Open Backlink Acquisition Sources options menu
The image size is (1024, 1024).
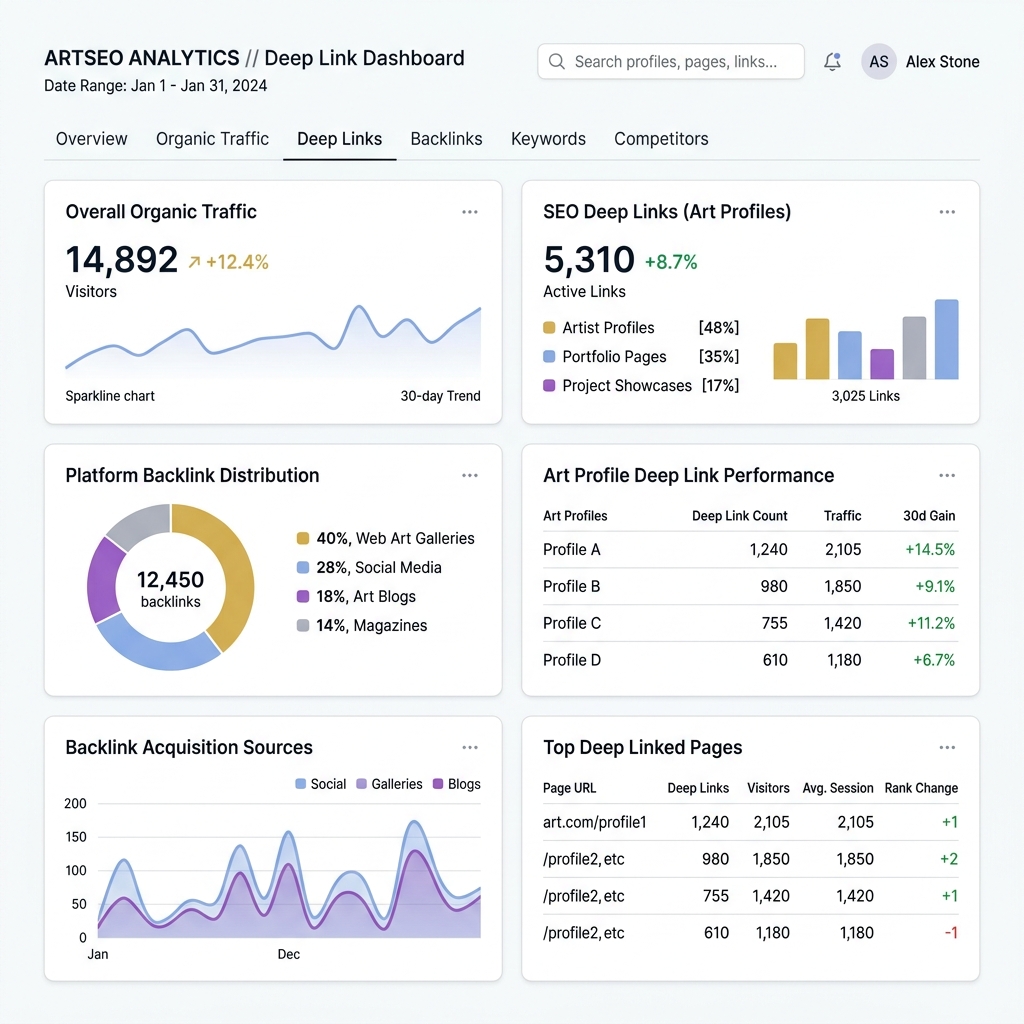(x=470, y=747)
